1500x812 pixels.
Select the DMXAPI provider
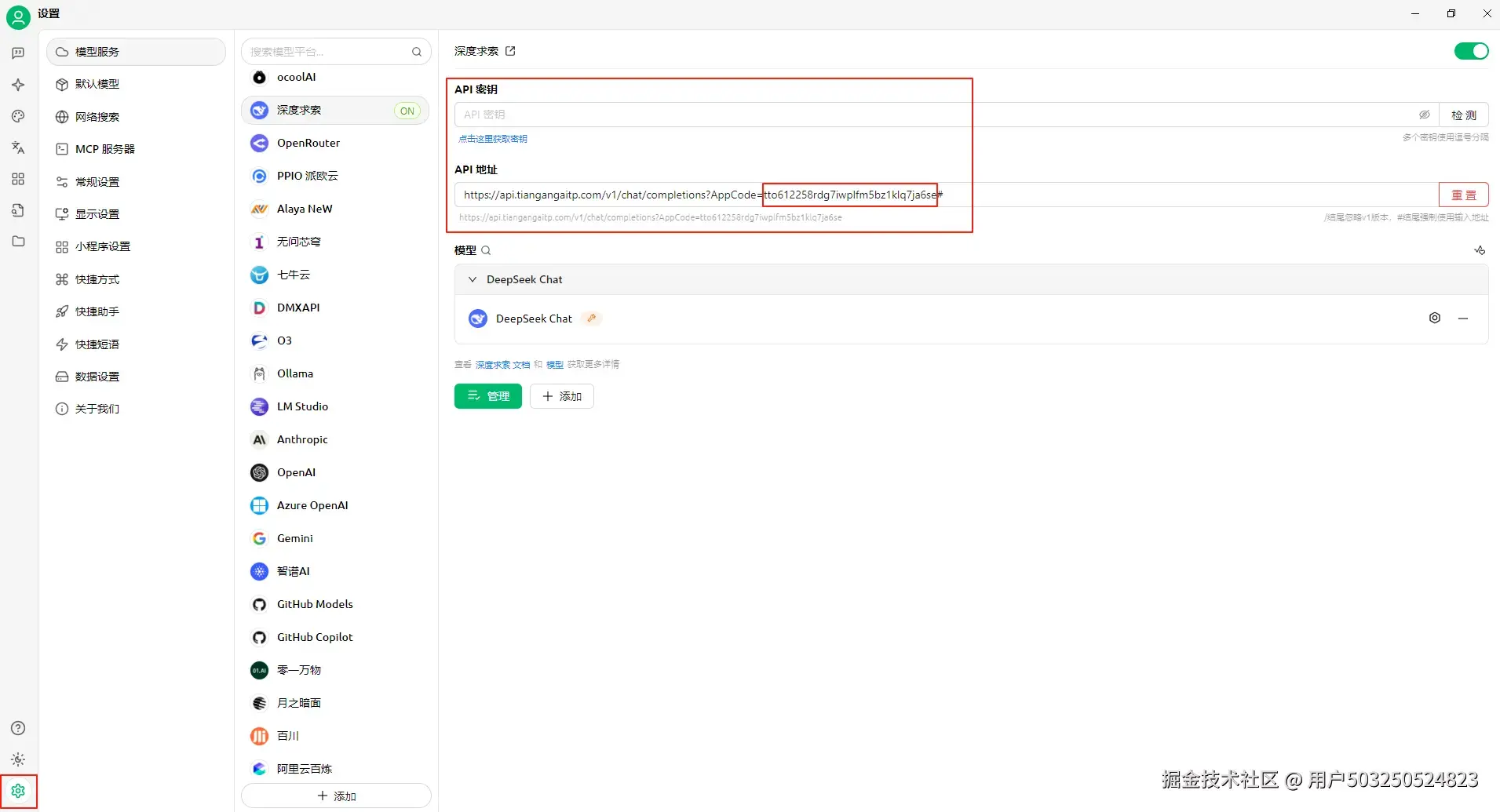pyautogui.click(x=336, y=308)
